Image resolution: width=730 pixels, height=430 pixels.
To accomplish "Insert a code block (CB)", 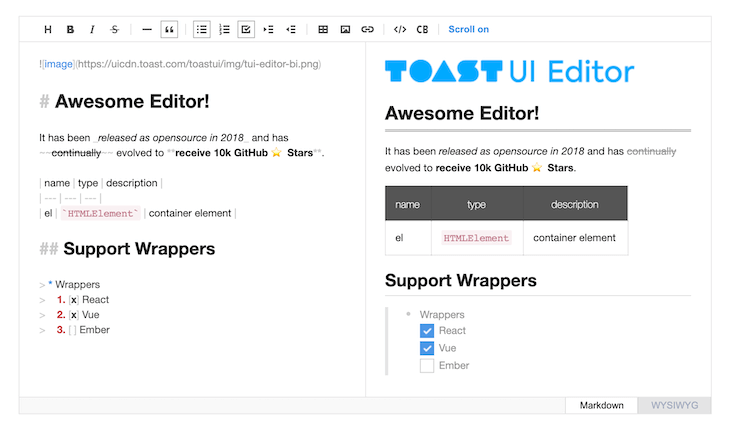I will click(x=422, y=29).
